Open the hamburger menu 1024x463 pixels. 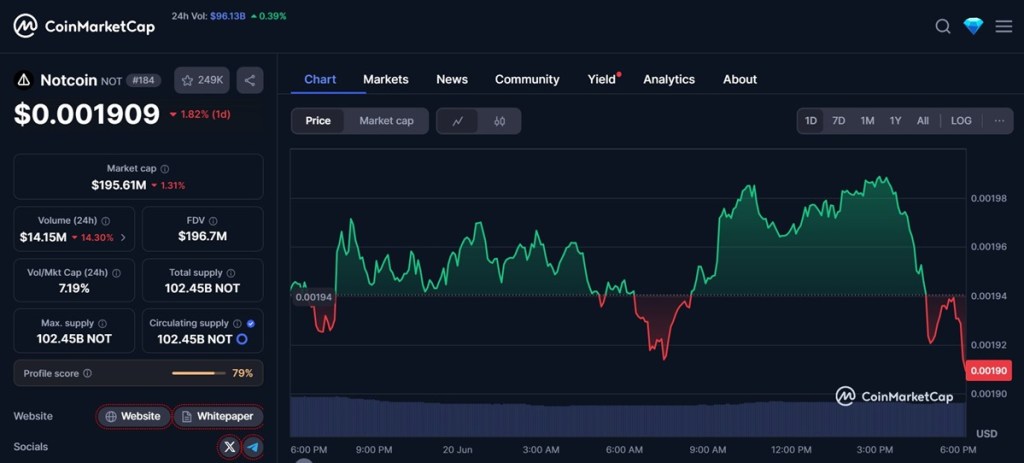(x=1004, y=26)
